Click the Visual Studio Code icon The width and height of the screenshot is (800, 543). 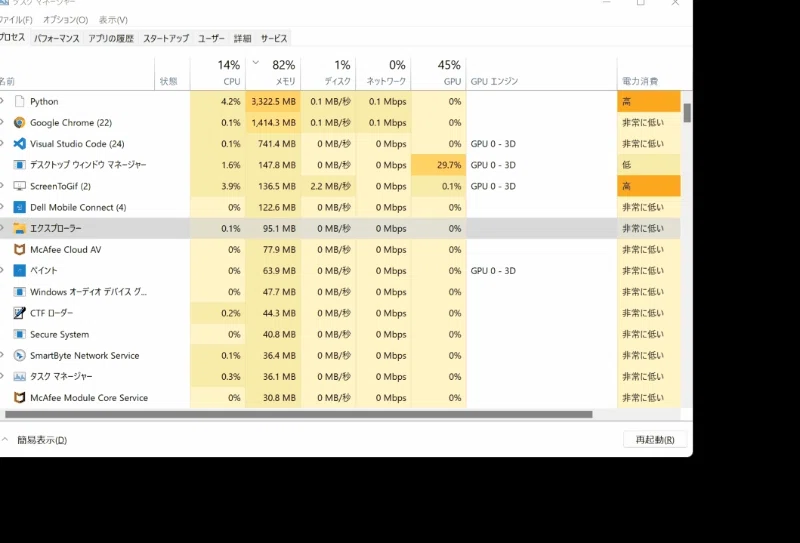pos(19,143)
